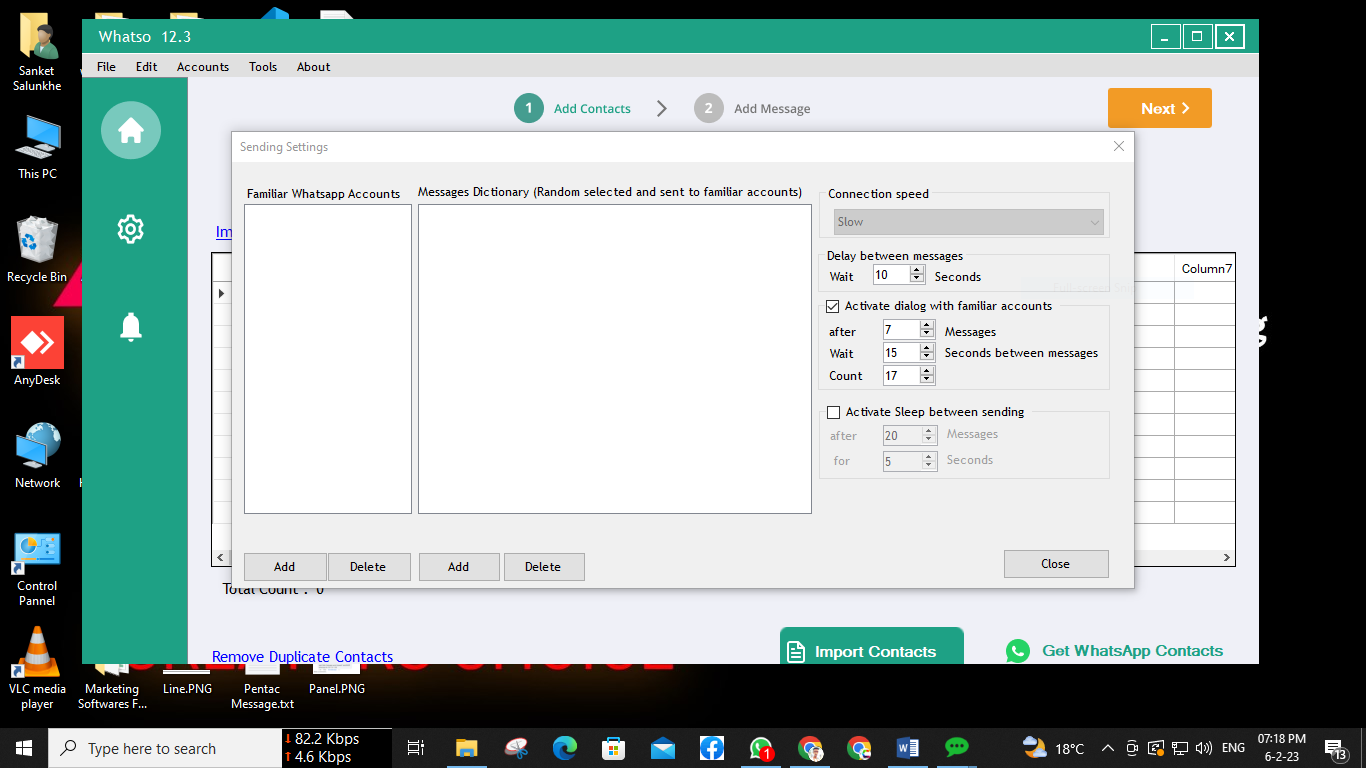Viewport: 1366px width, 768px height.
Task: Open the settings gear in sidebar
Action: tap(131, 229)
